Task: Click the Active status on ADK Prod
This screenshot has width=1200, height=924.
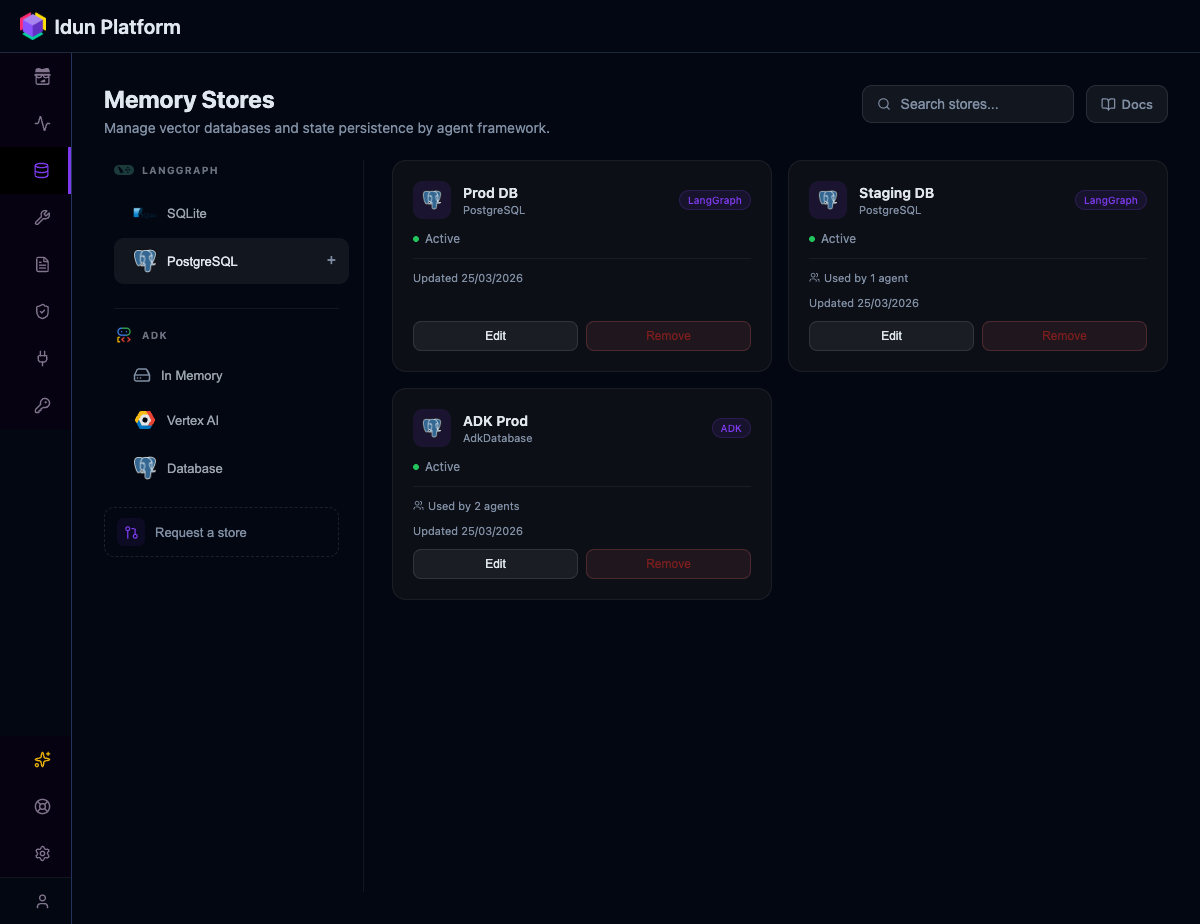Action: (x=436, y=467)
